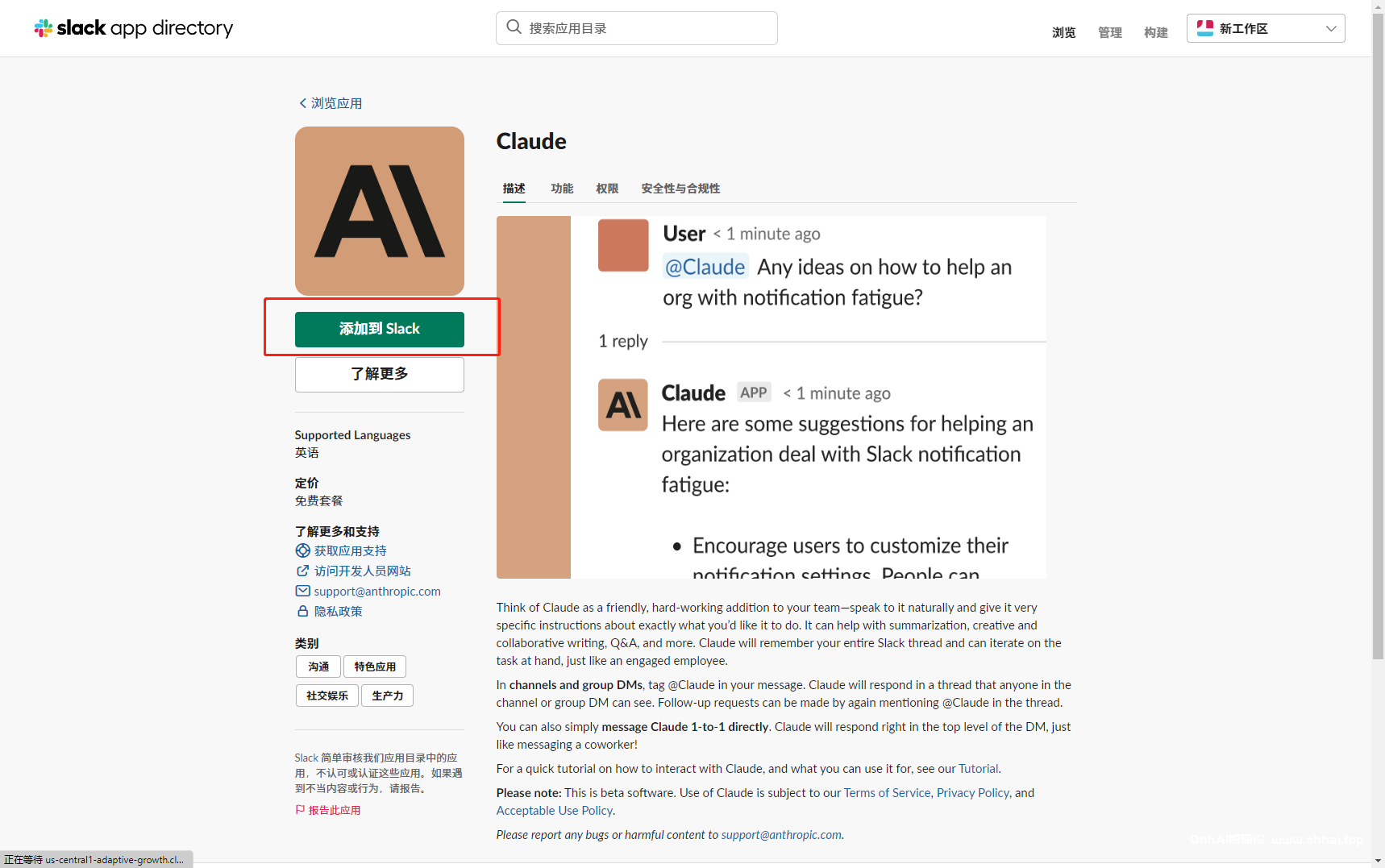
Task: Open the Privacy Policy link in description
Action: tap(972, 793)
